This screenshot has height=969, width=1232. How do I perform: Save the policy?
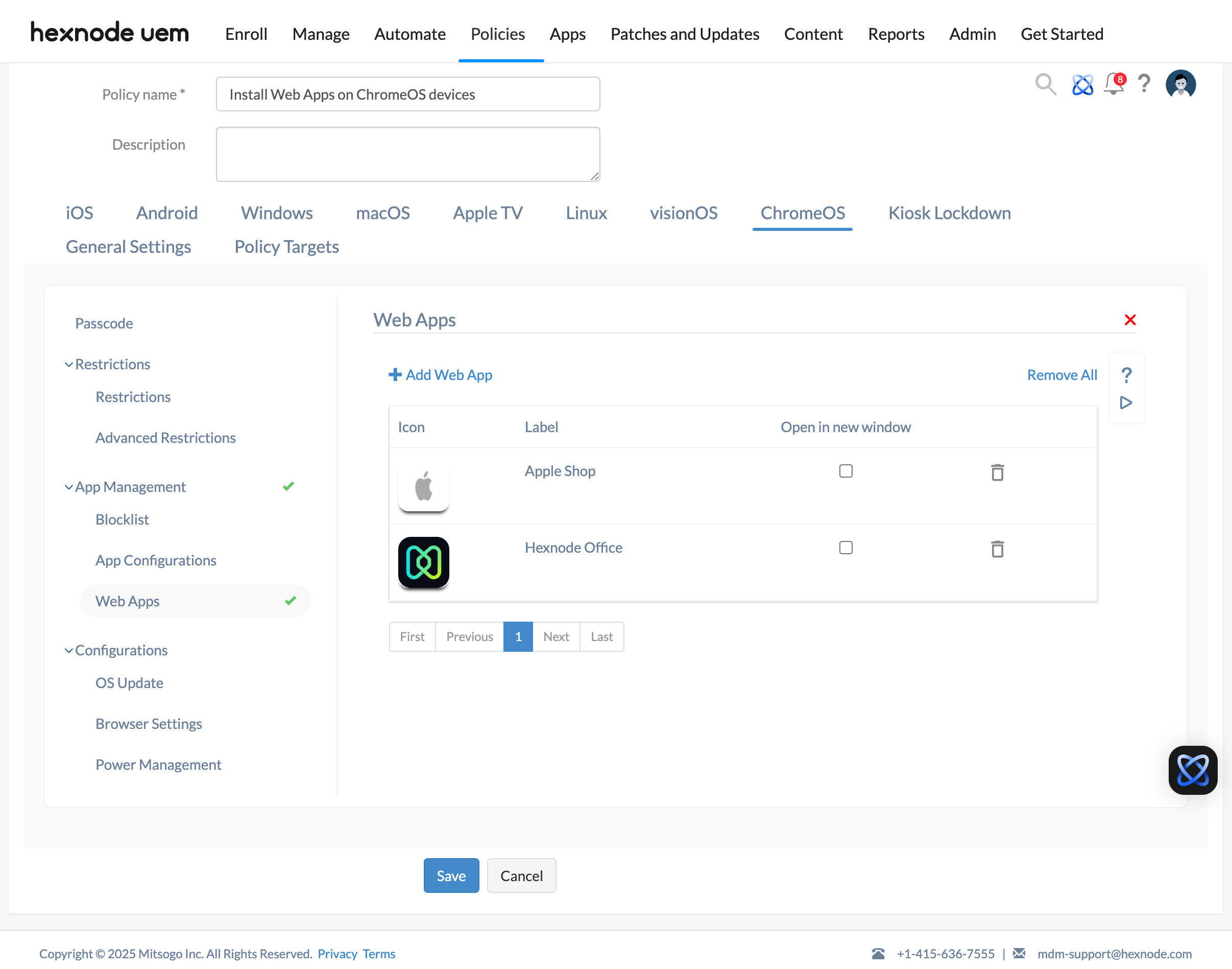451,876
